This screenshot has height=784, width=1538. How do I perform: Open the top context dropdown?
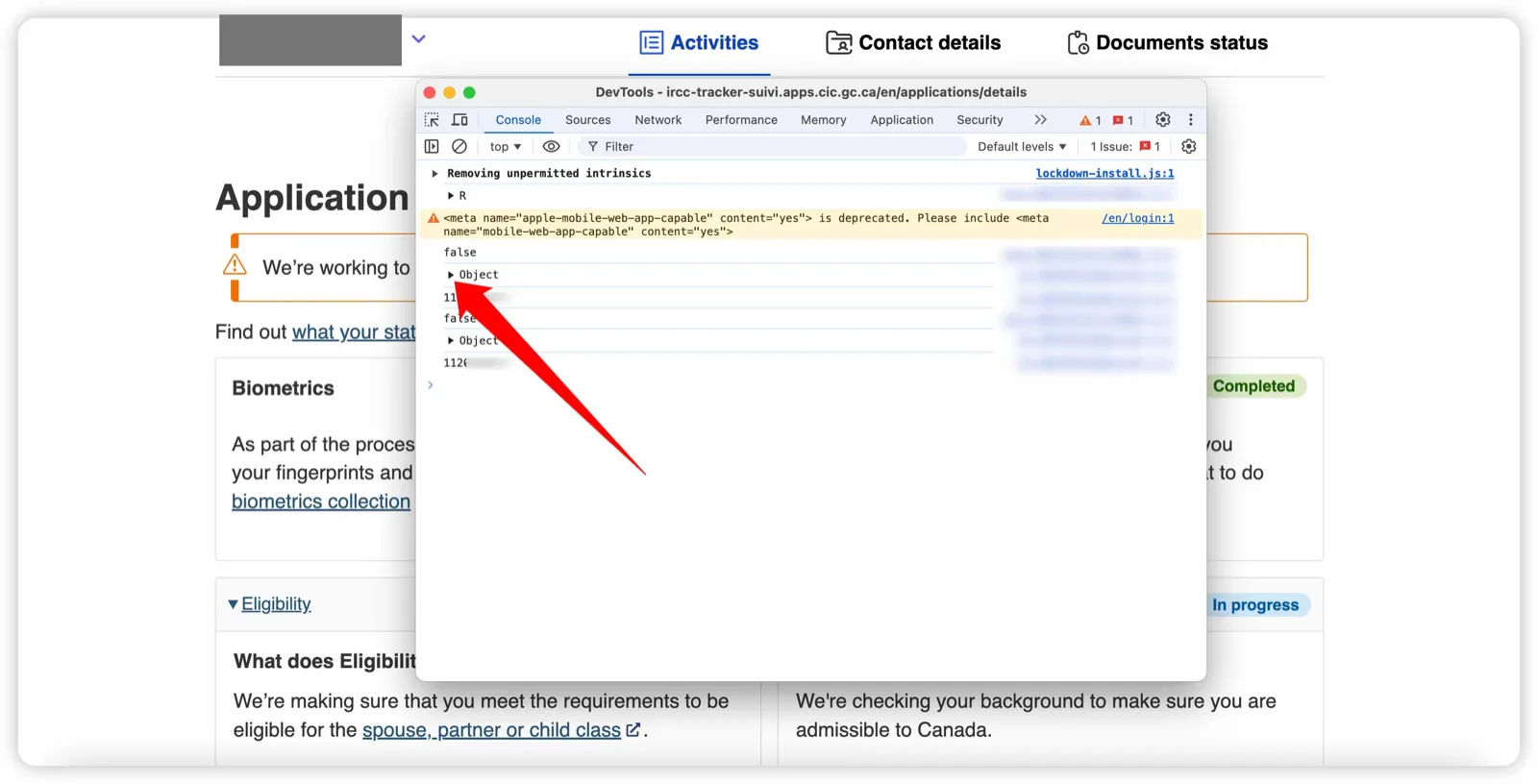pyautogui.click(x=506, y=147)
